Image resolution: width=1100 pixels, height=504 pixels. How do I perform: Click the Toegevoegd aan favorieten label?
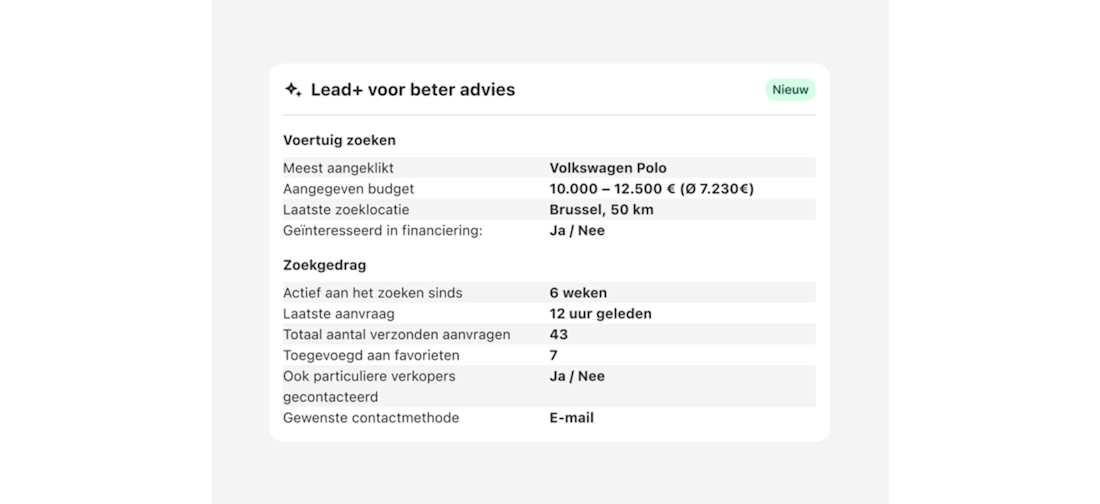(x=371, y=356)
